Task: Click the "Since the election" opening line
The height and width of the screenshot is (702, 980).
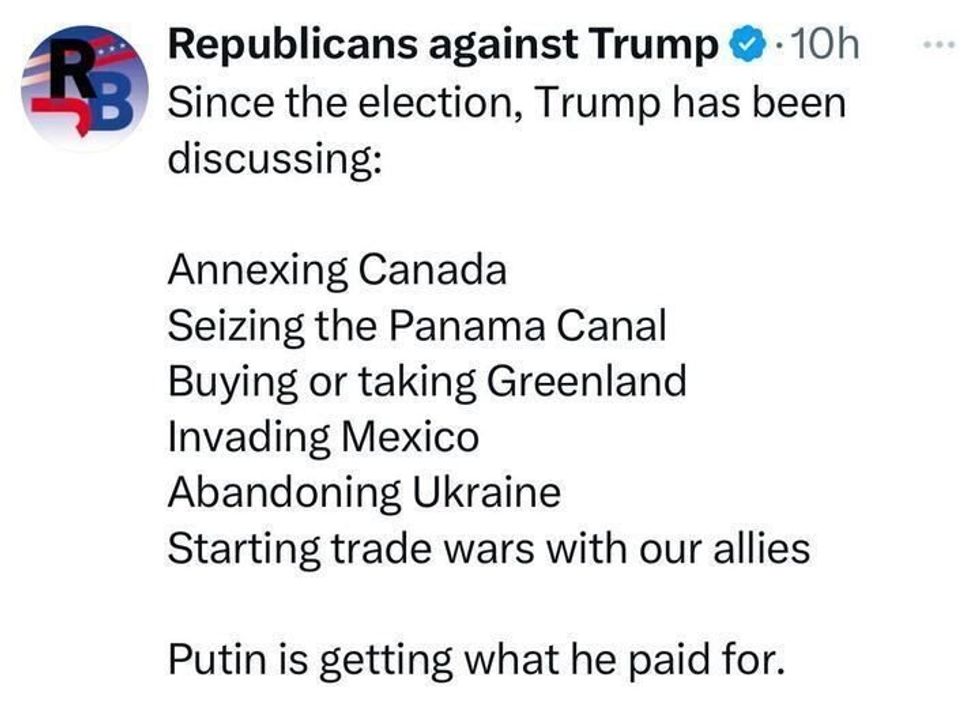Action: (x=338, y=102)
